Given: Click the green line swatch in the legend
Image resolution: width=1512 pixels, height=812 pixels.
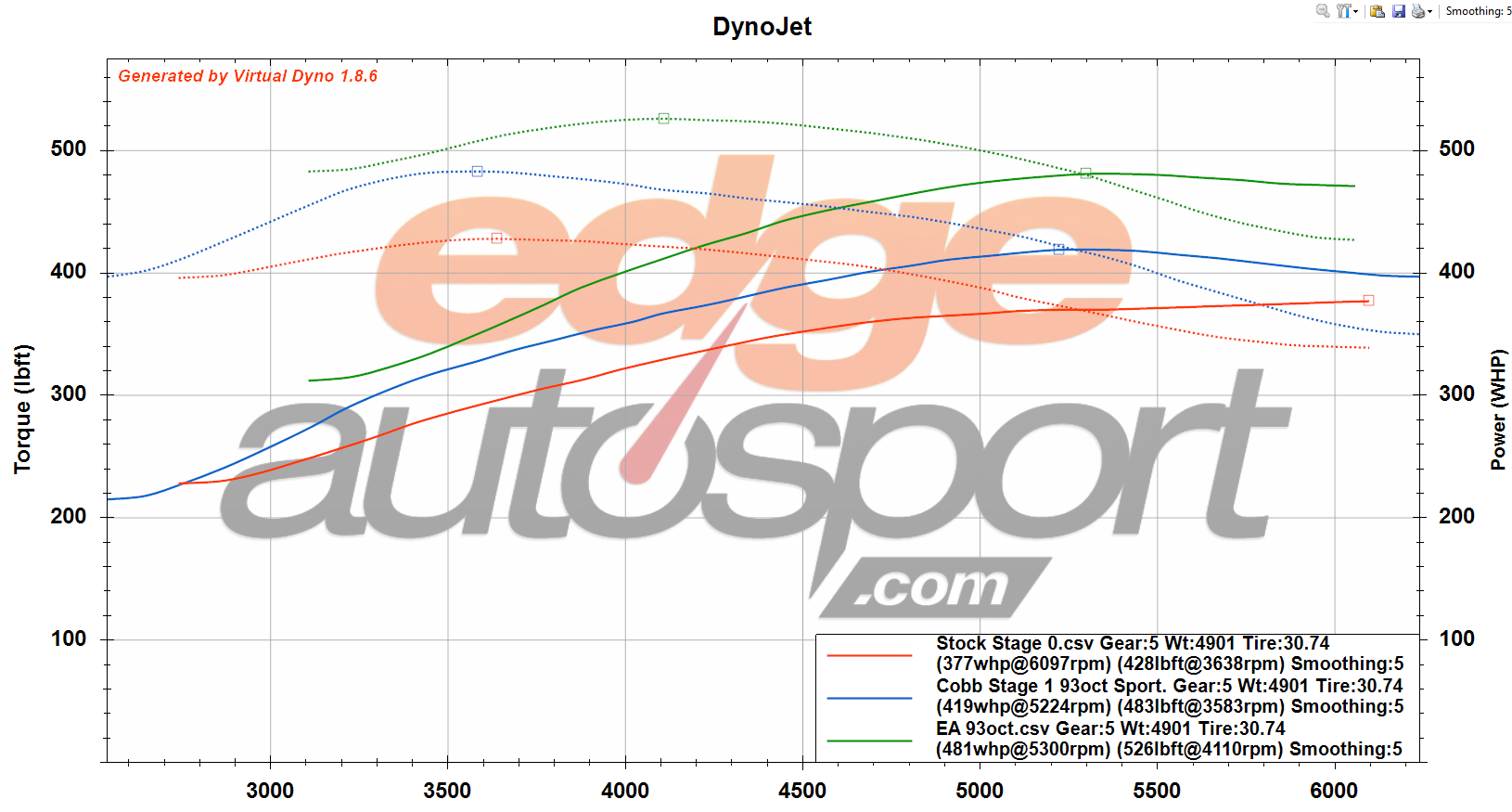Looking at the screenshot, I should [869, 741].
